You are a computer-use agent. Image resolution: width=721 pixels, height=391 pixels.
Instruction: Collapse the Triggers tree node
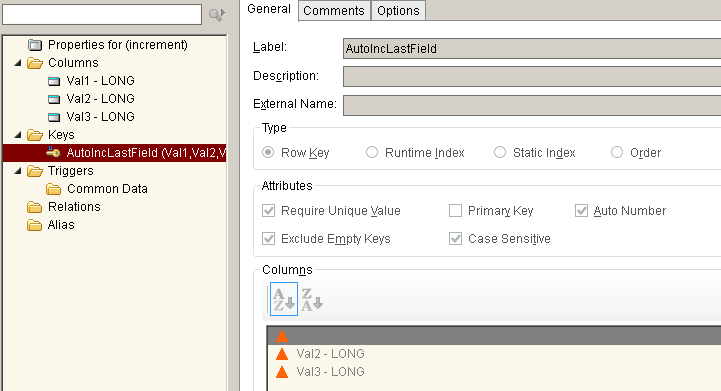click(18, 171)
